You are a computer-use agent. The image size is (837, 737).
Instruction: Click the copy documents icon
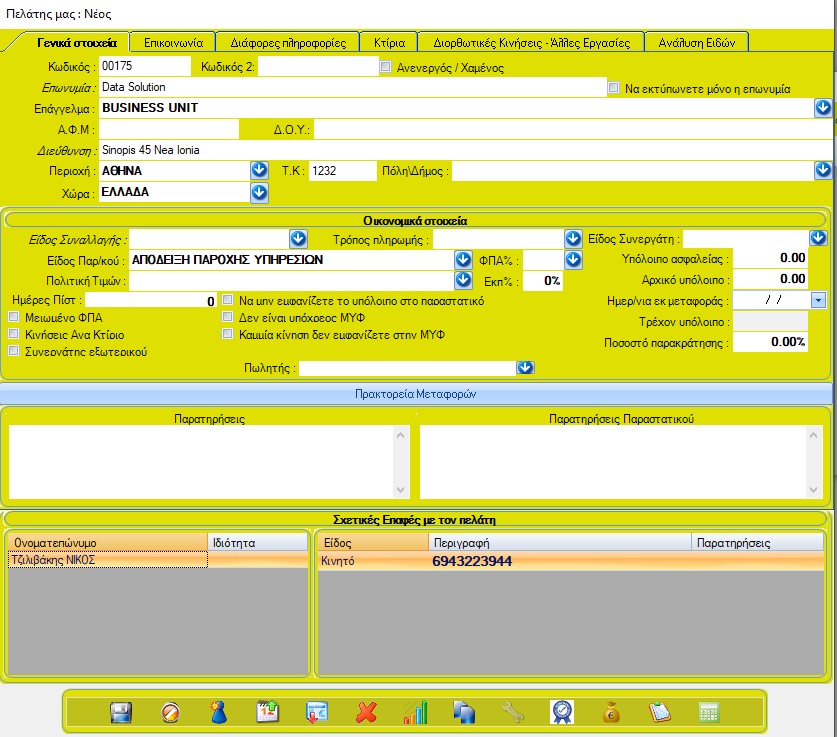coord(464,713)
